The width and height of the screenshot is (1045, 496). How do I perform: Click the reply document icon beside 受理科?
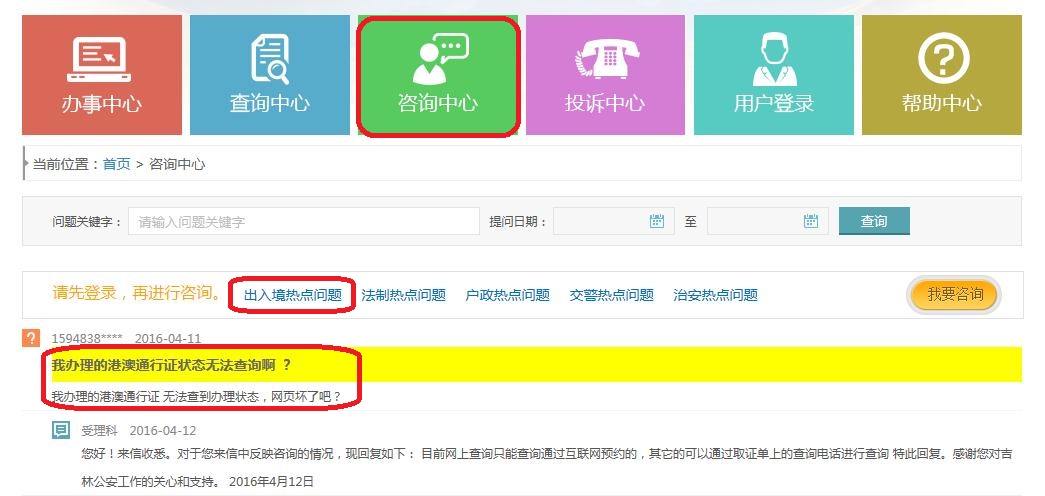click(61, 430)
